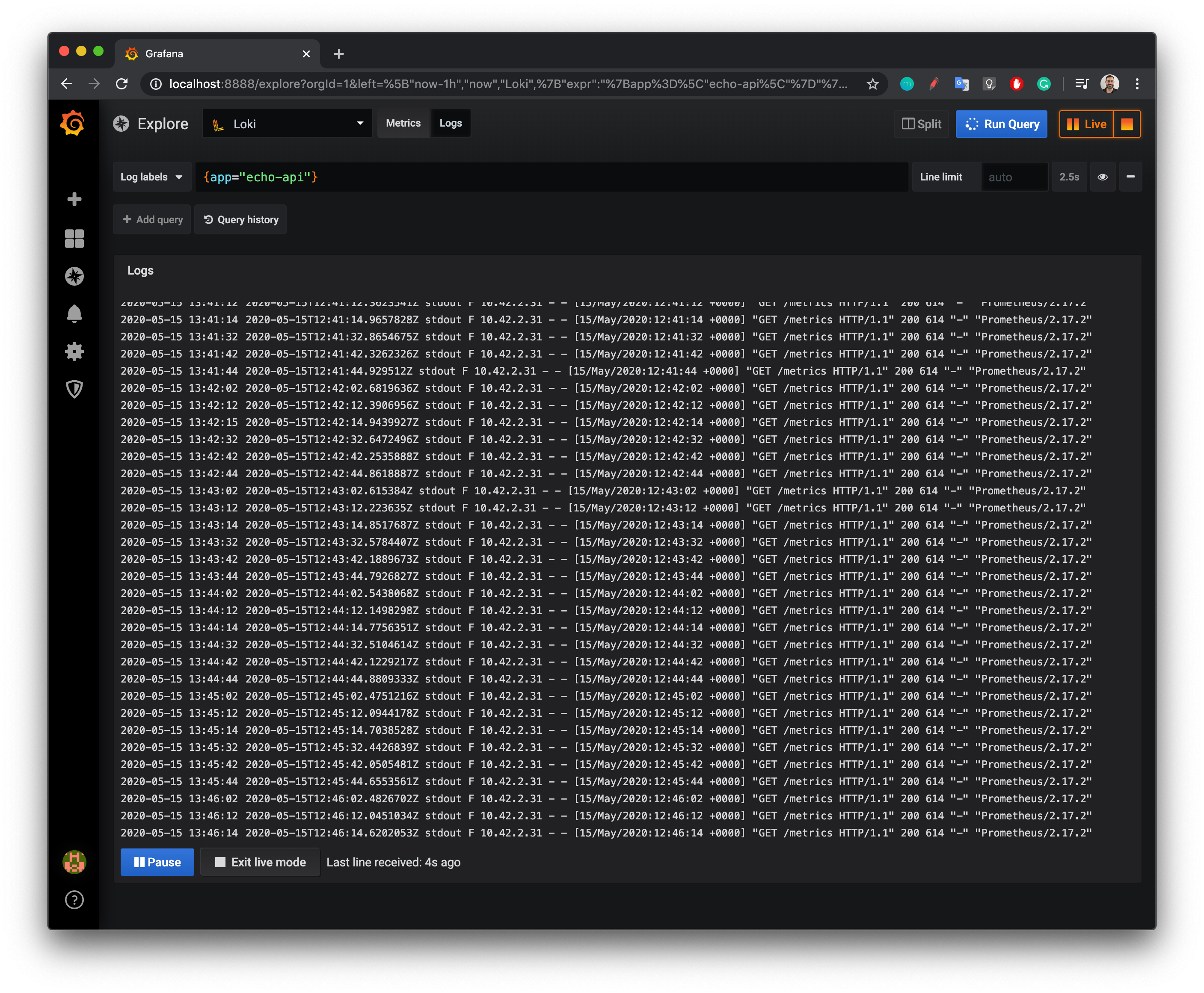Switch to the Metrics tab
Screen dimensions: 1204x993
pos(403,124)
